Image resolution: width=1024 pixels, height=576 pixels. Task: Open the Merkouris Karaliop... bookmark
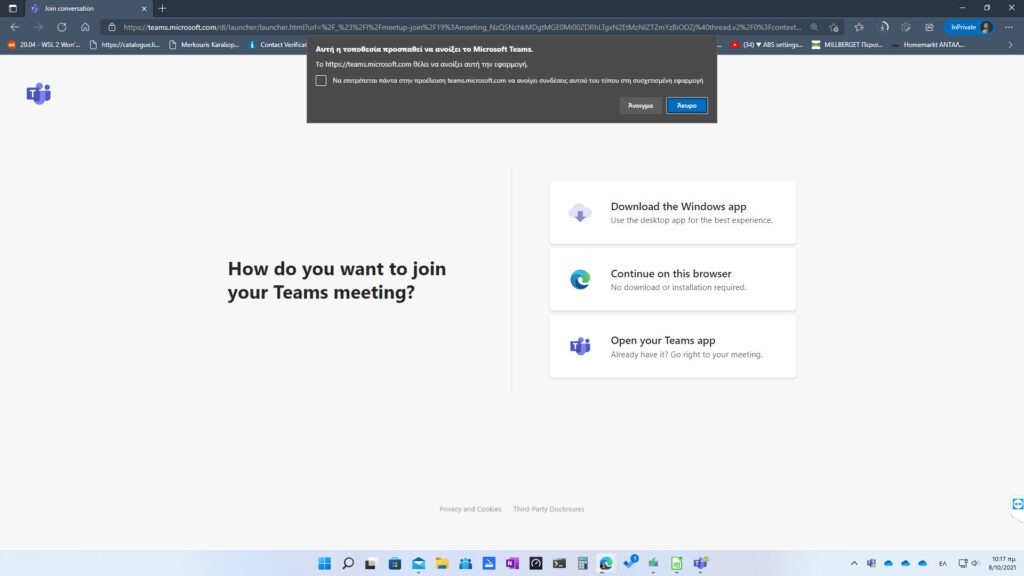204,44
